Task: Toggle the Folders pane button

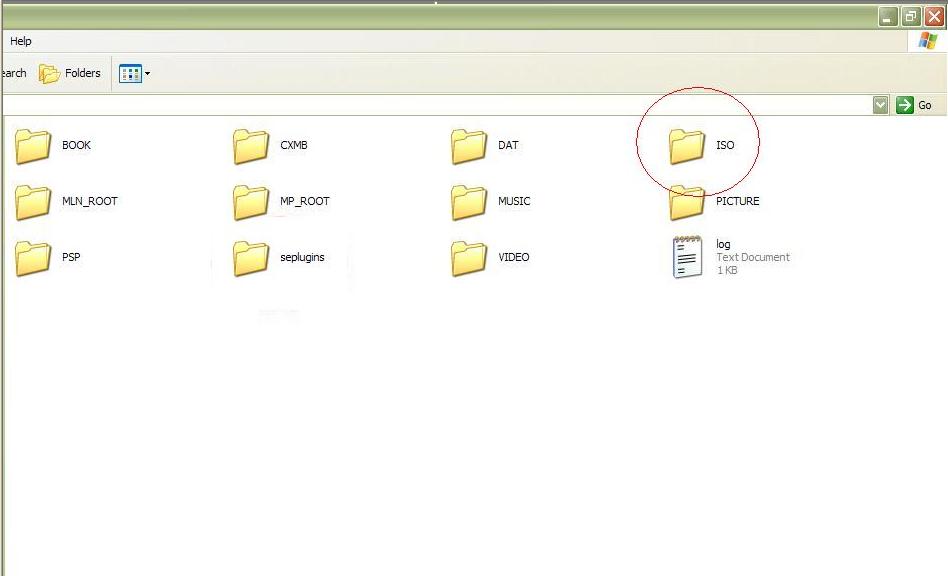Action: pyautogui.click(x=70, y=73)
